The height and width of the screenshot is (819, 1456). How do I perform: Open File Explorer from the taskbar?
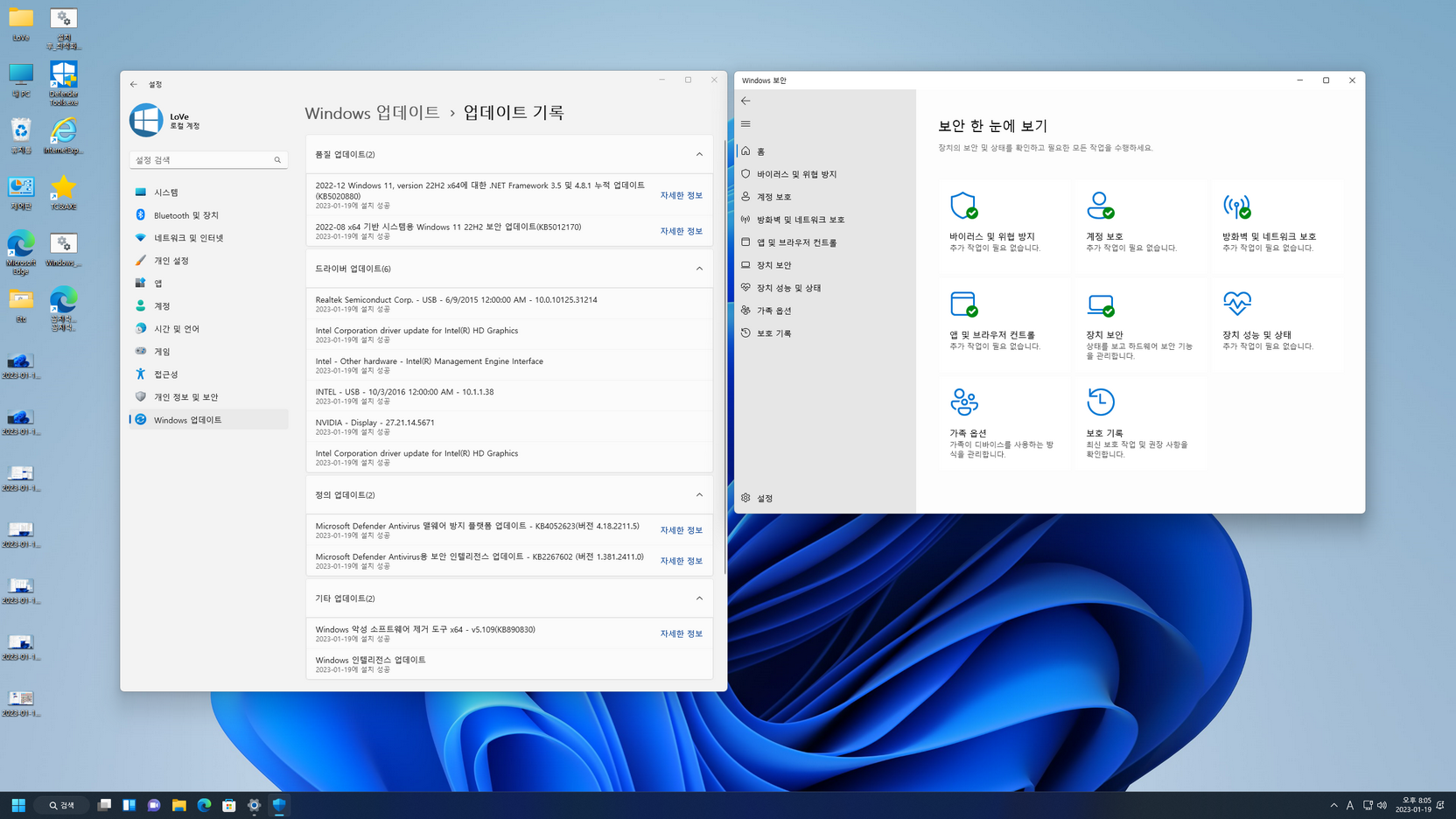(178, 805)
